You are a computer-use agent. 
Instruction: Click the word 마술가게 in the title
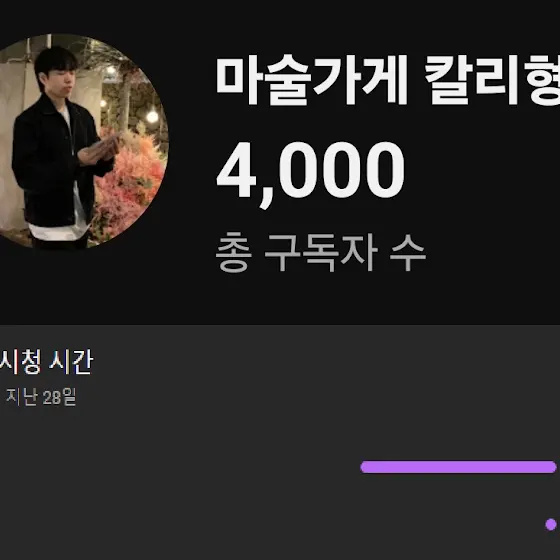[x=312, y=80]
